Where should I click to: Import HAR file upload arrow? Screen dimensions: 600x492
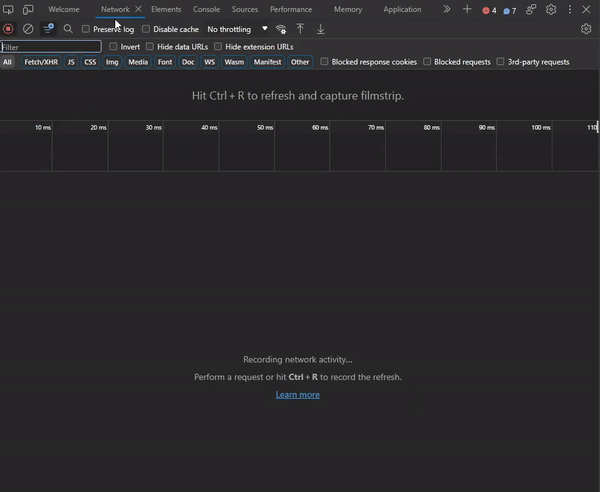coord(300,29)
